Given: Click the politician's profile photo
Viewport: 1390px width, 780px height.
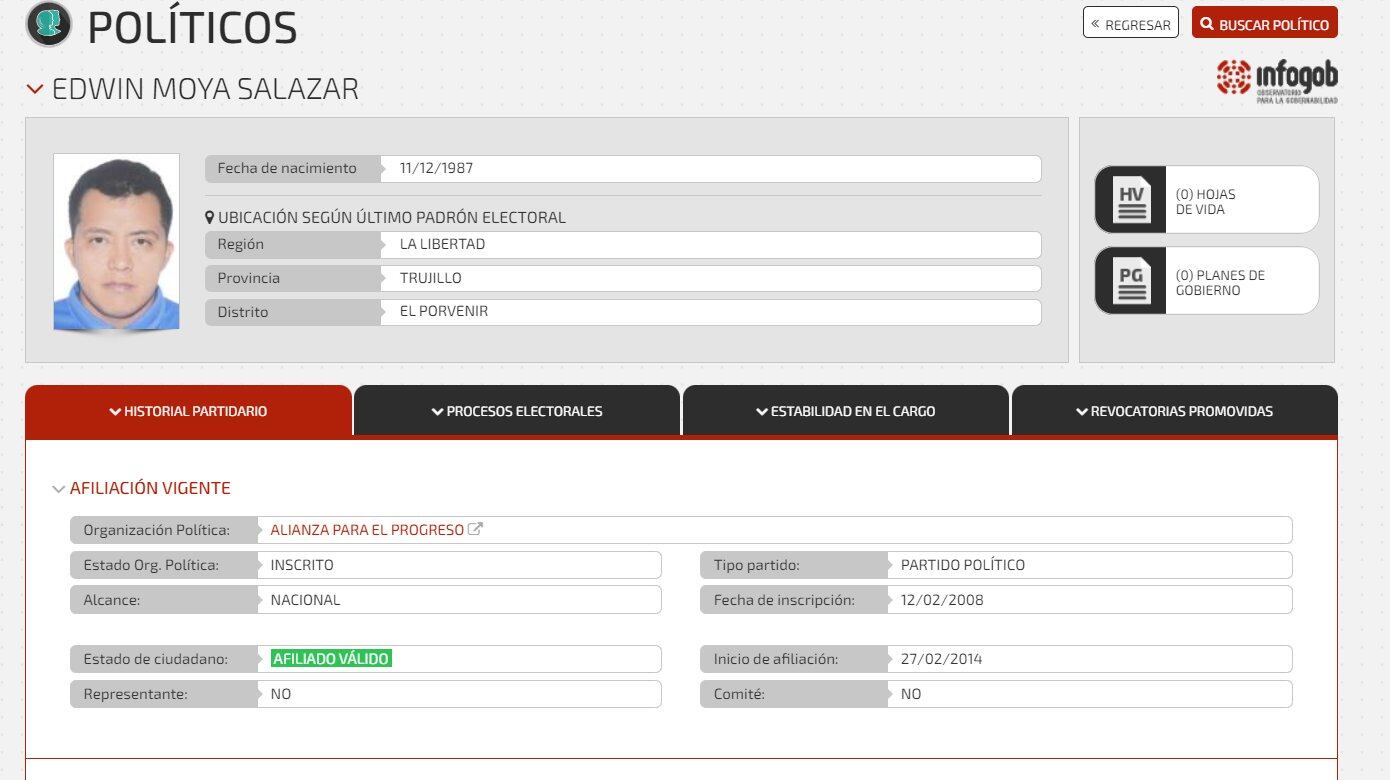Looking at the screenshot, I should [116, 241].
